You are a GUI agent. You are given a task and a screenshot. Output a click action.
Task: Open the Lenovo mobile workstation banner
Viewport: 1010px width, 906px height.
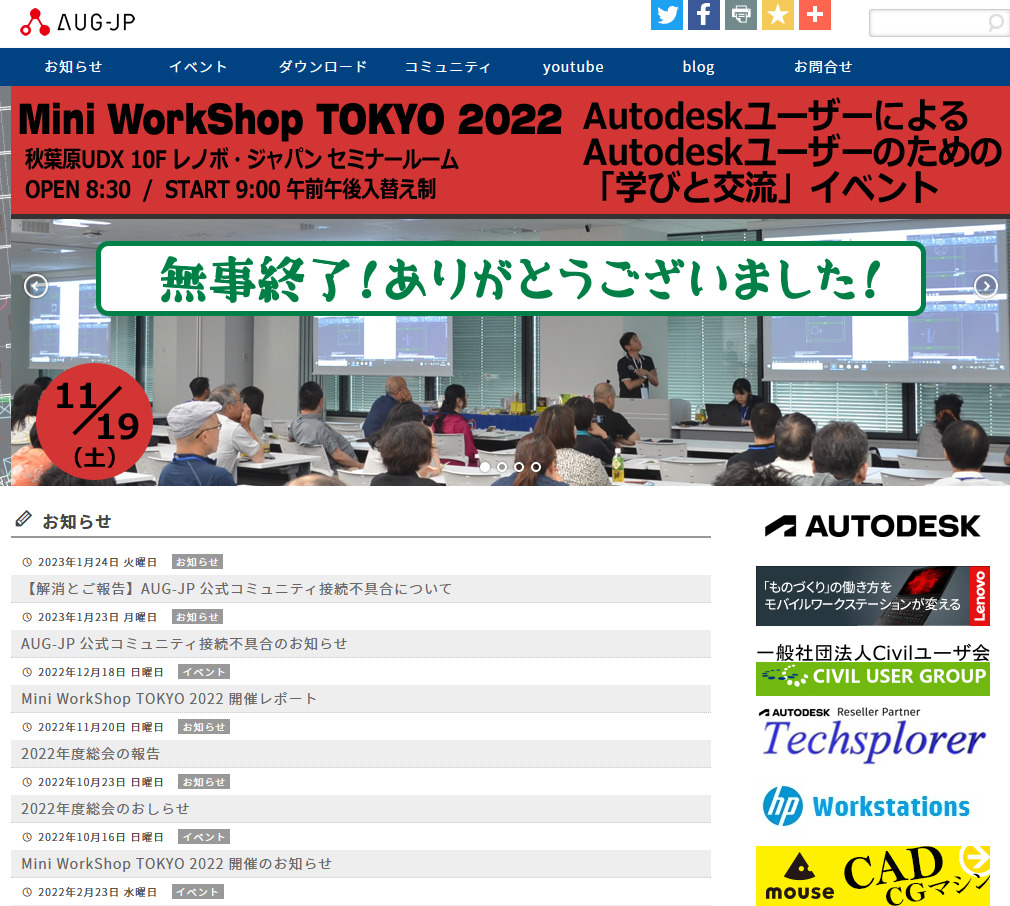[873, 596]
